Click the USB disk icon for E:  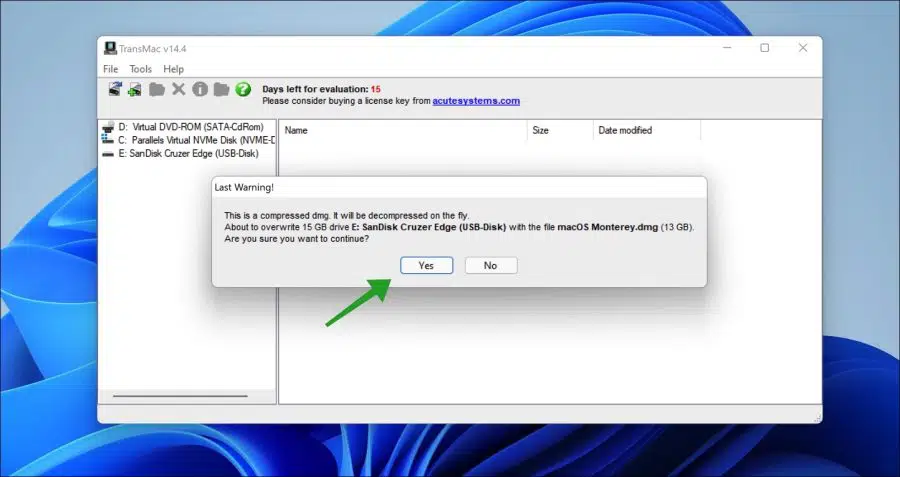[x=108, y=154]
